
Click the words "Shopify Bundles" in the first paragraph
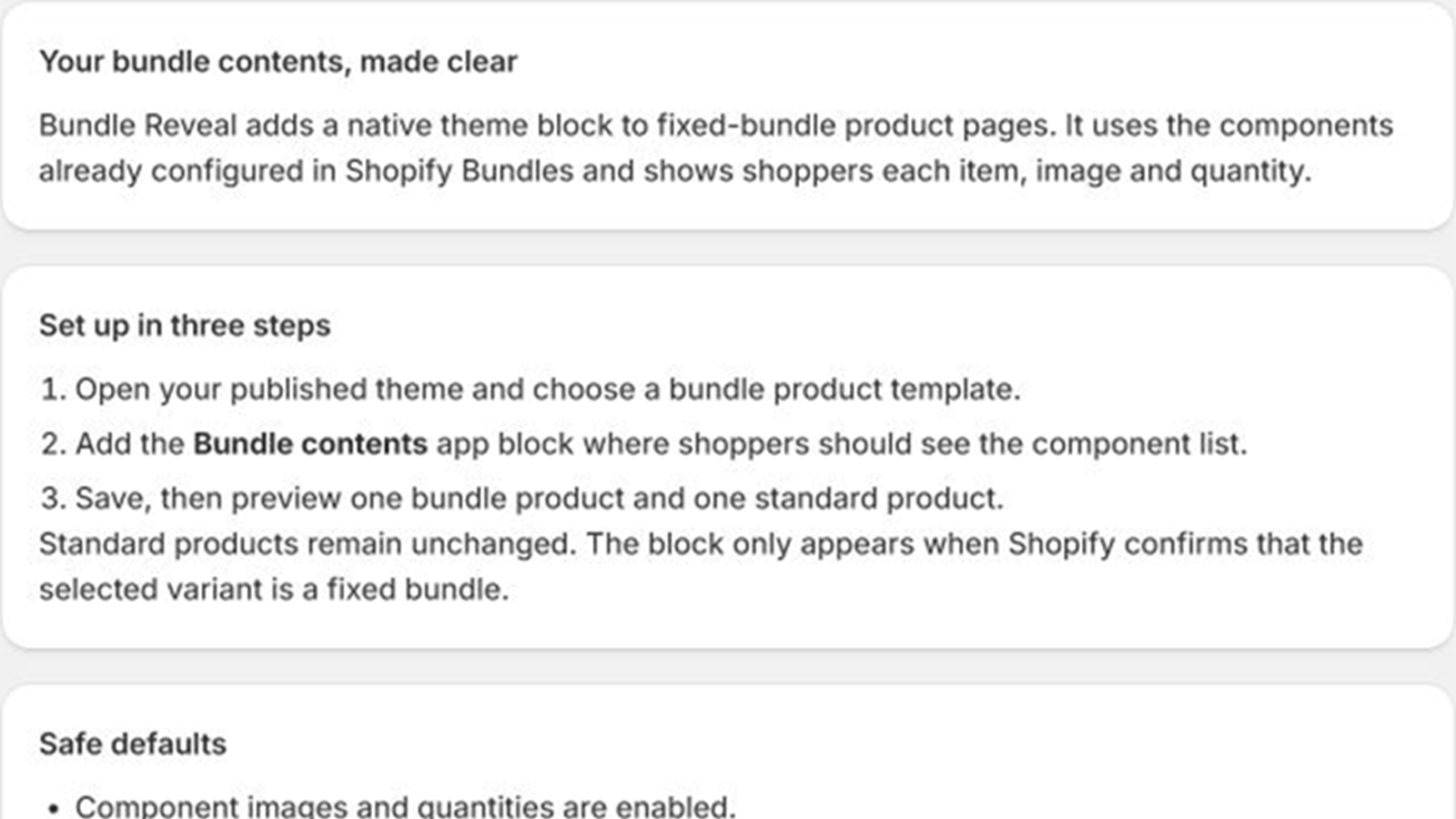460,171
